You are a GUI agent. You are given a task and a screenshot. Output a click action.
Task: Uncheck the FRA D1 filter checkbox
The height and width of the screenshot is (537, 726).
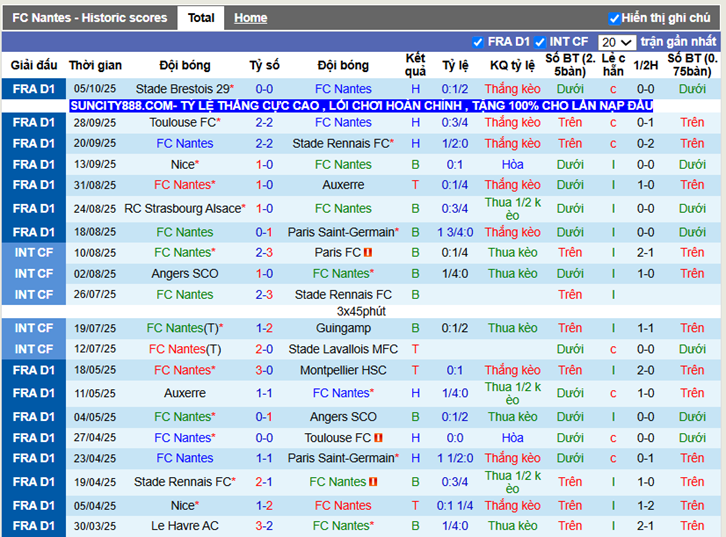tap(478, 42)
